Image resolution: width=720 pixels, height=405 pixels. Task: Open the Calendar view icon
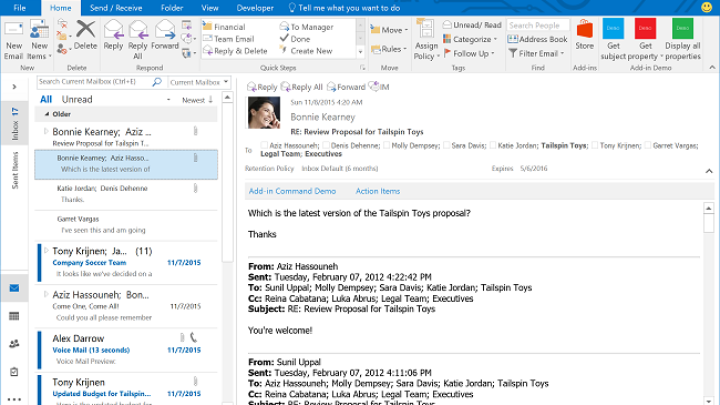point(14,316)
